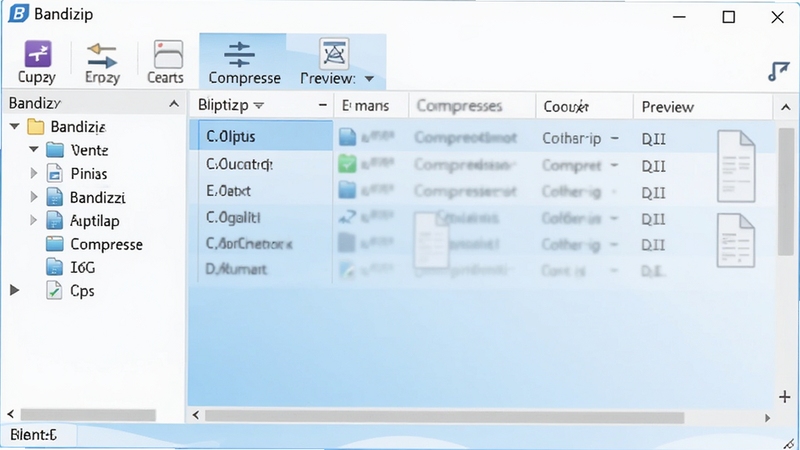
Task: Click the Preview toolbar icon
Action: pyautogui.click(x=334, y=53)
